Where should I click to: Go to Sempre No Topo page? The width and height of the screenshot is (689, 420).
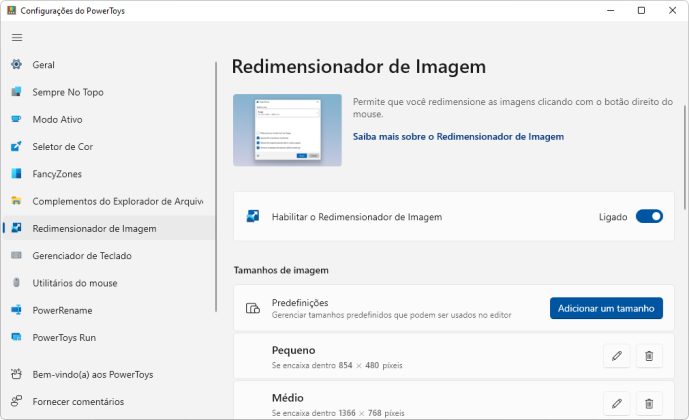coord(68,92)
